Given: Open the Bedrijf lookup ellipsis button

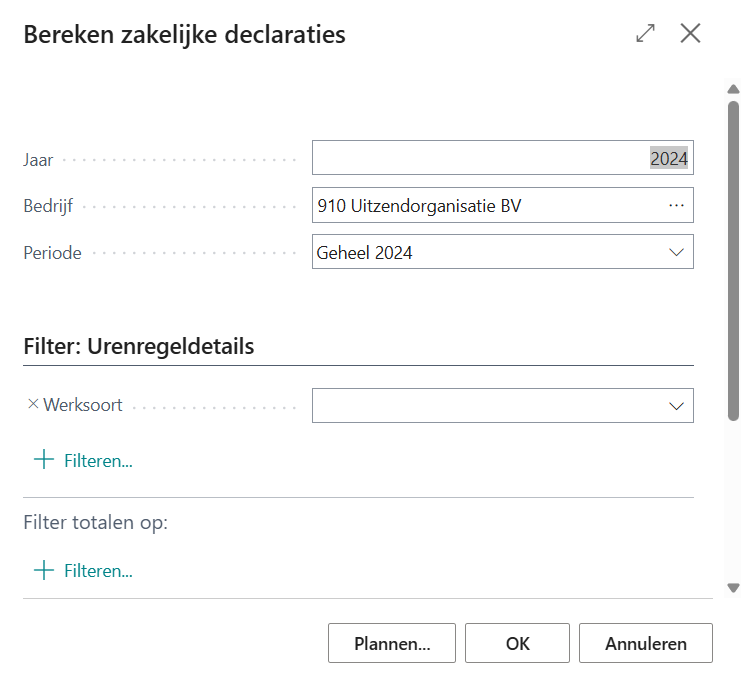Looking at the screenshot, I should tap(676, 205).
